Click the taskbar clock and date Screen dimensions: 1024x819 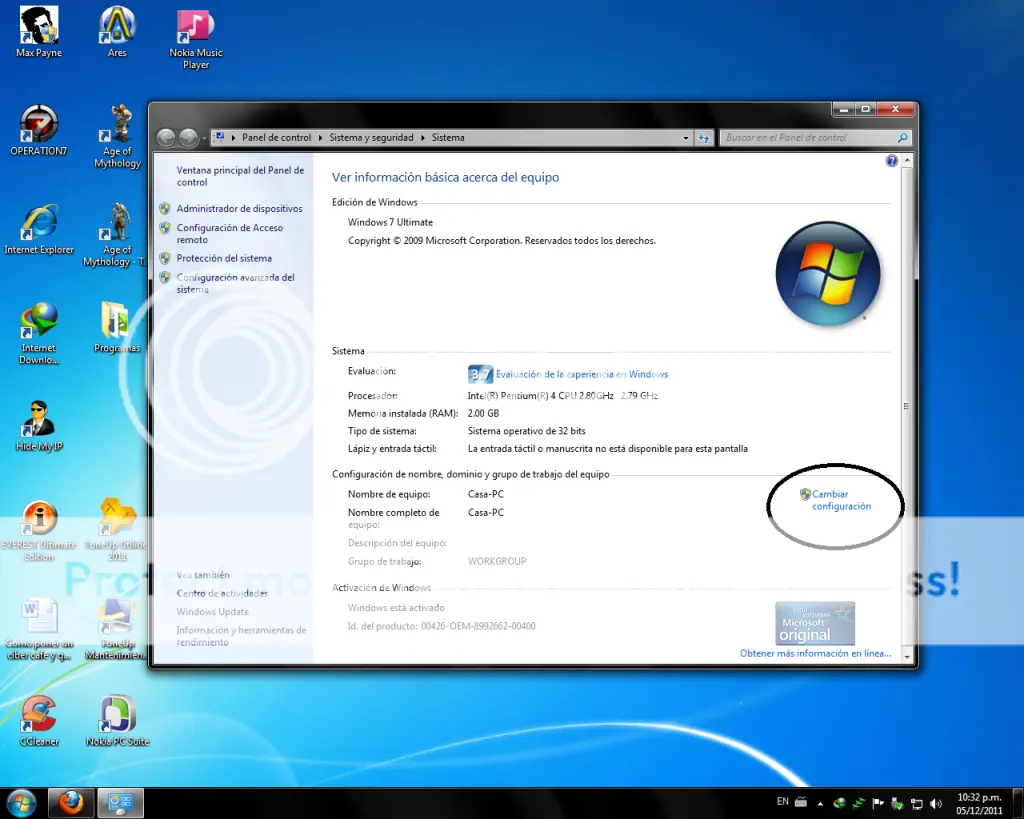coord(979,804)
